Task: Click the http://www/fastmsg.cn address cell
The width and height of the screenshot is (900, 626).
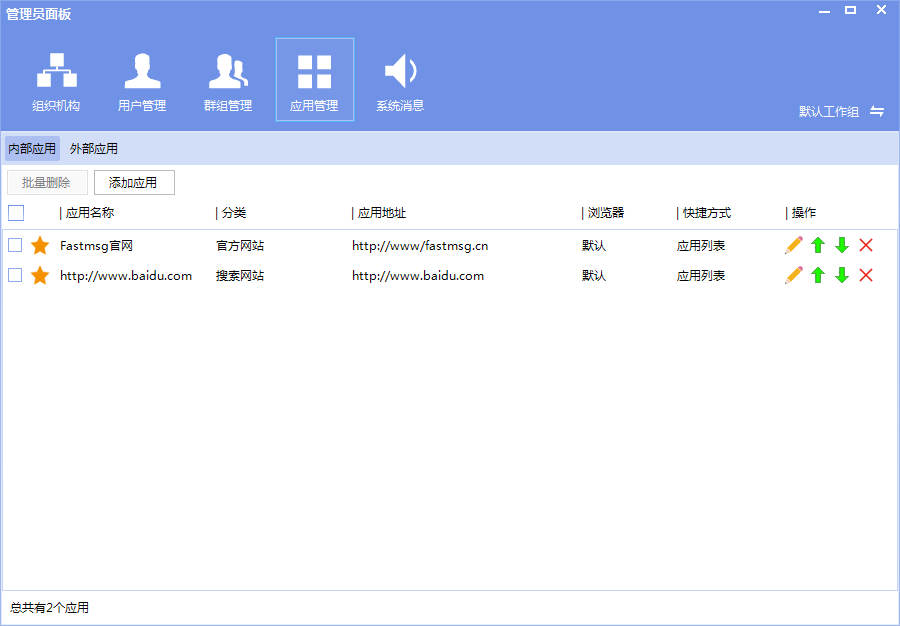Action: (420, 246)
